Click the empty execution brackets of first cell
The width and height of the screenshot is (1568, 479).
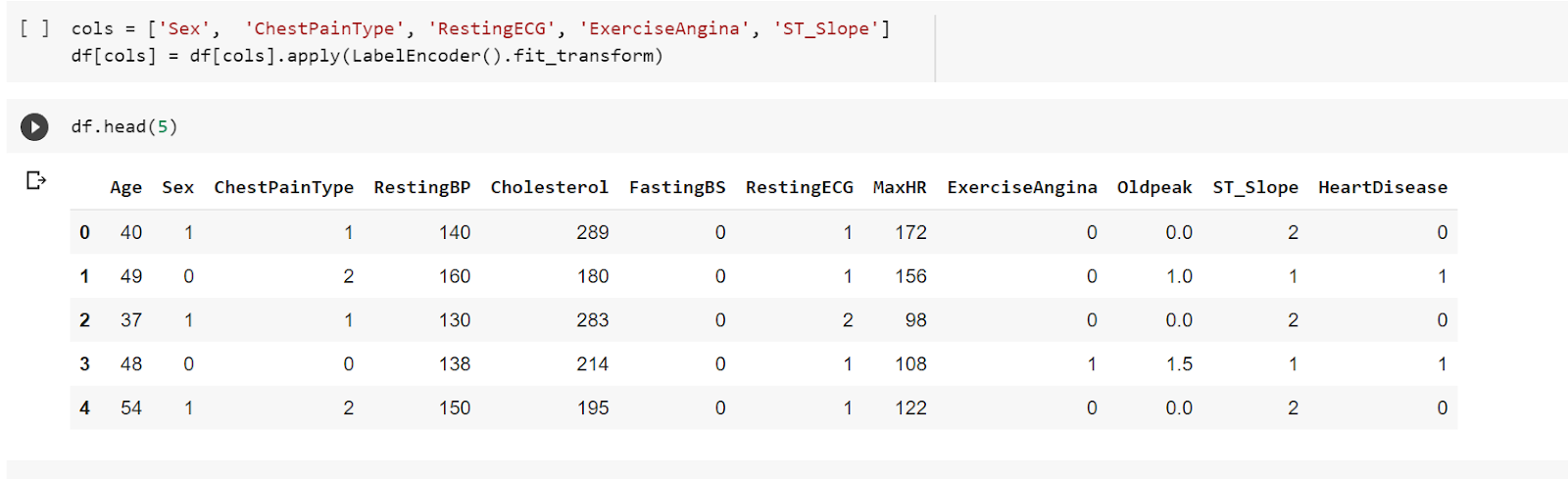(x=34, y=28)
